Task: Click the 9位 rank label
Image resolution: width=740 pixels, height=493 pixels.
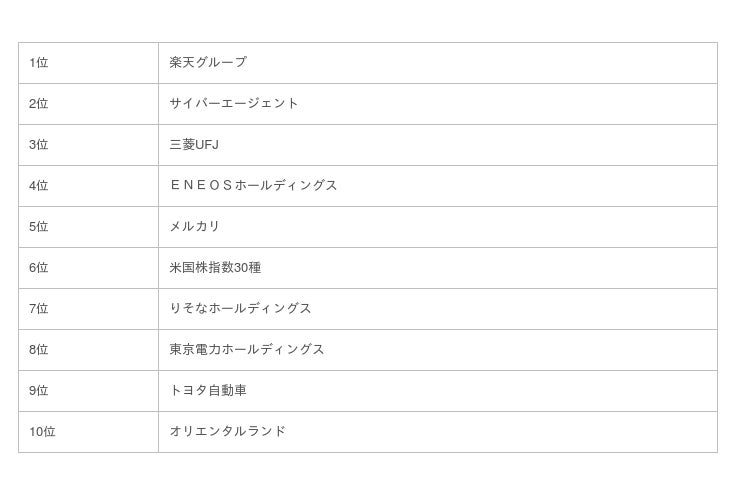Action: tap(39, 390)
